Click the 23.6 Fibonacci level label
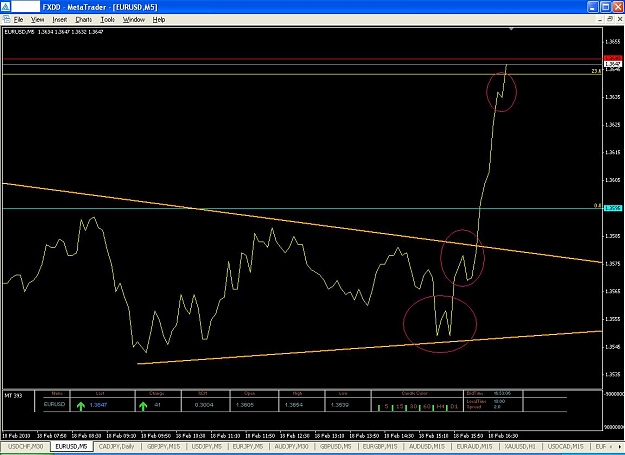The width and height of the screenshot is (625, 455). [596, 71]
